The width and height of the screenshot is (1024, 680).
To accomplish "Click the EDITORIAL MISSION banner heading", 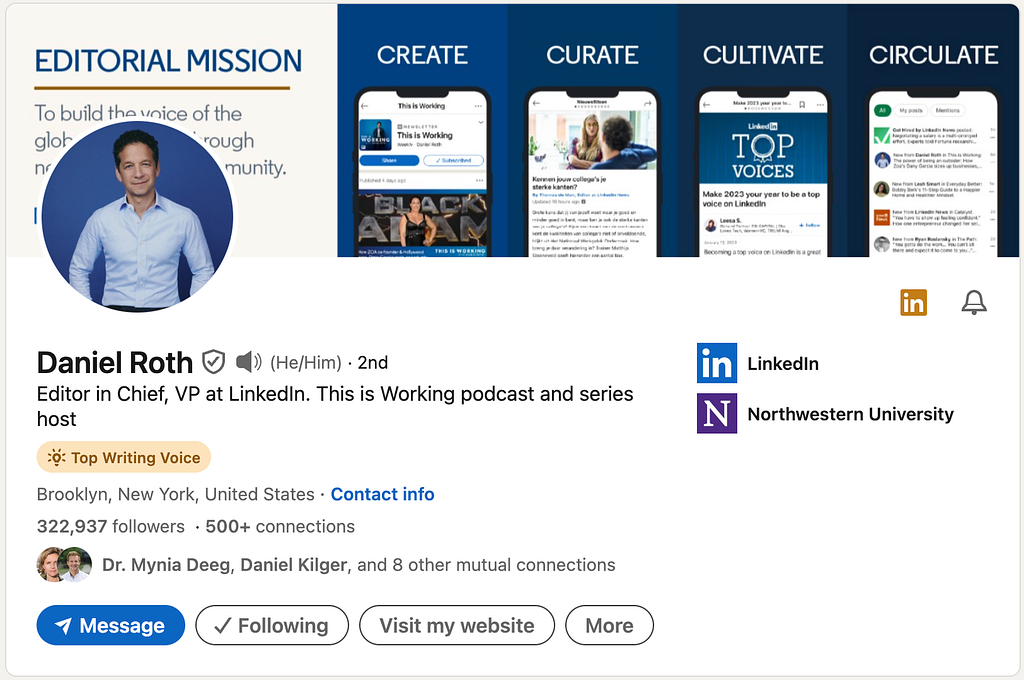I will (168, 61).
